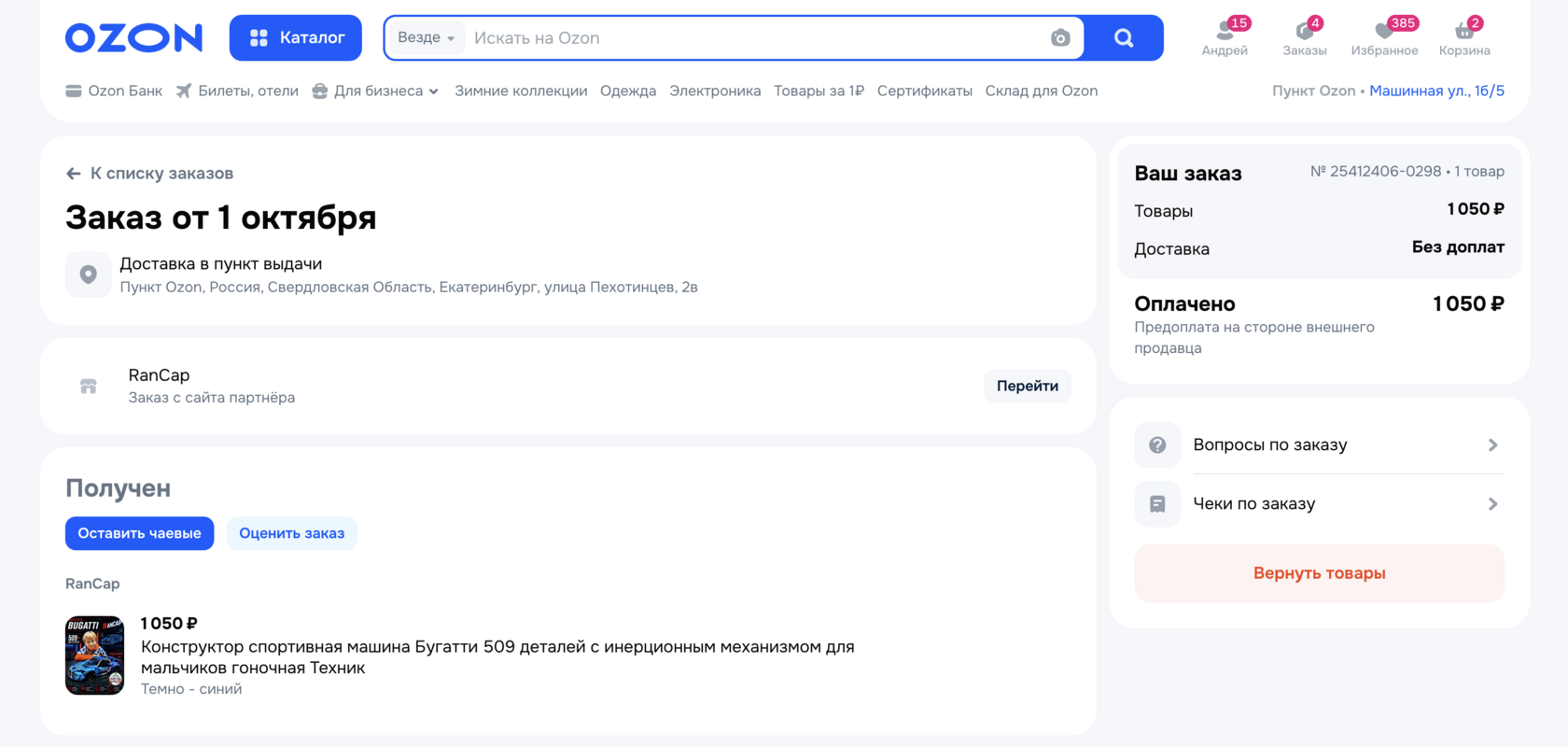Go back via К списку заказов link

pyautogui.click(x=149, y=174)
